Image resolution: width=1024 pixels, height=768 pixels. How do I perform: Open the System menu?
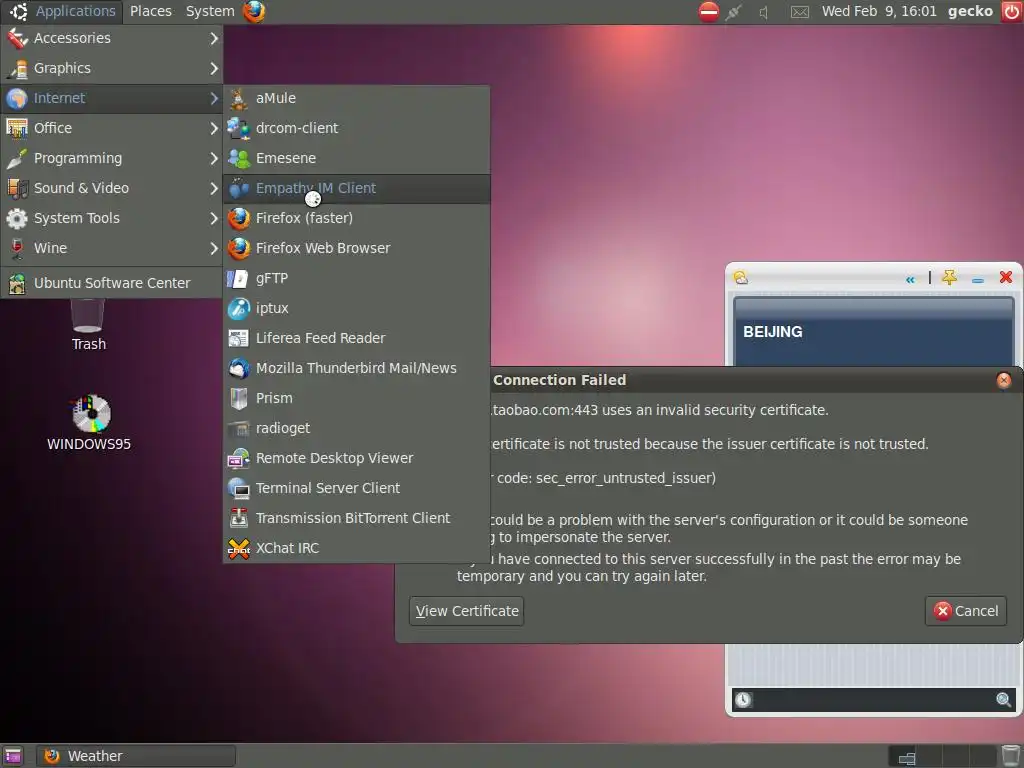210,11
